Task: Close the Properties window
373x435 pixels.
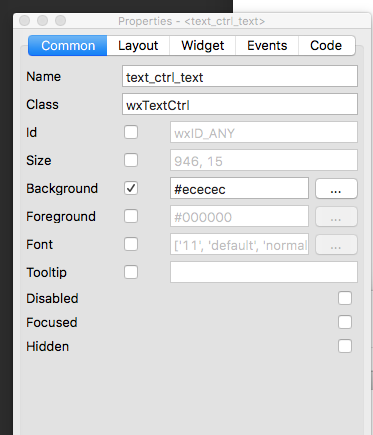Action: [x=25, y=21]
